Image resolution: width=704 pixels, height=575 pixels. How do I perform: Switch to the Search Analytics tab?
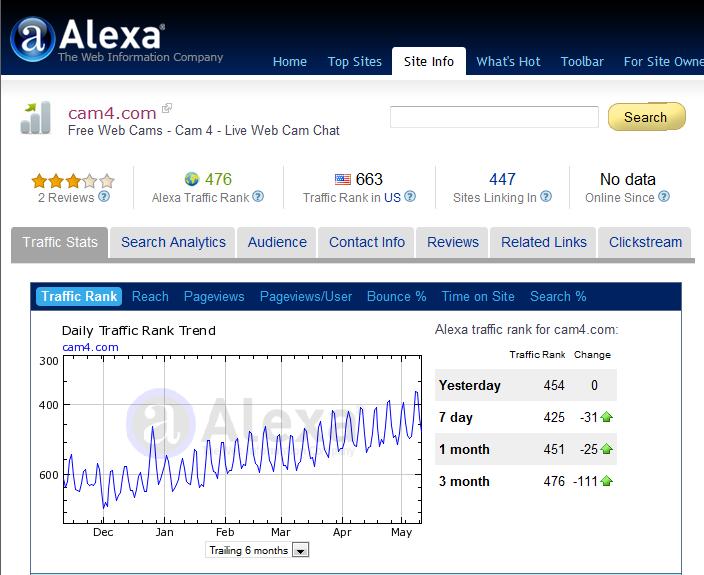point(173,242)
